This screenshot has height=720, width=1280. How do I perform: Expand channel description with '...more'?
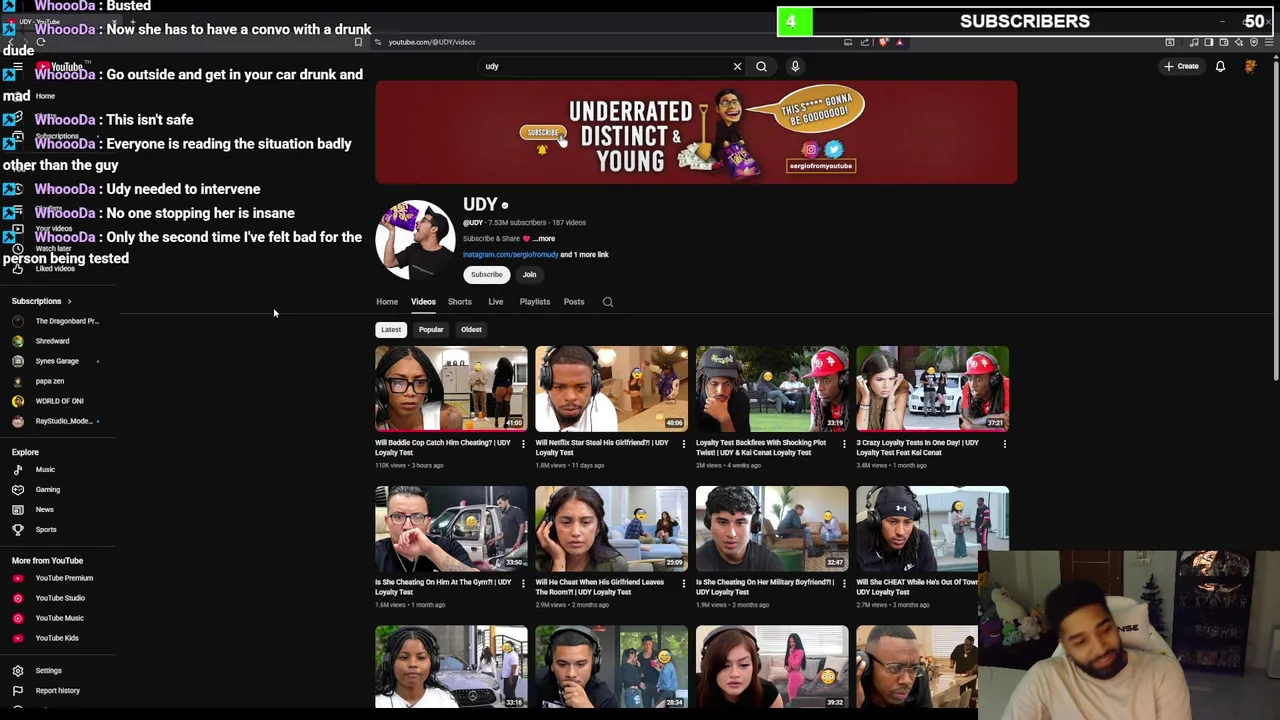coord(545,239)
